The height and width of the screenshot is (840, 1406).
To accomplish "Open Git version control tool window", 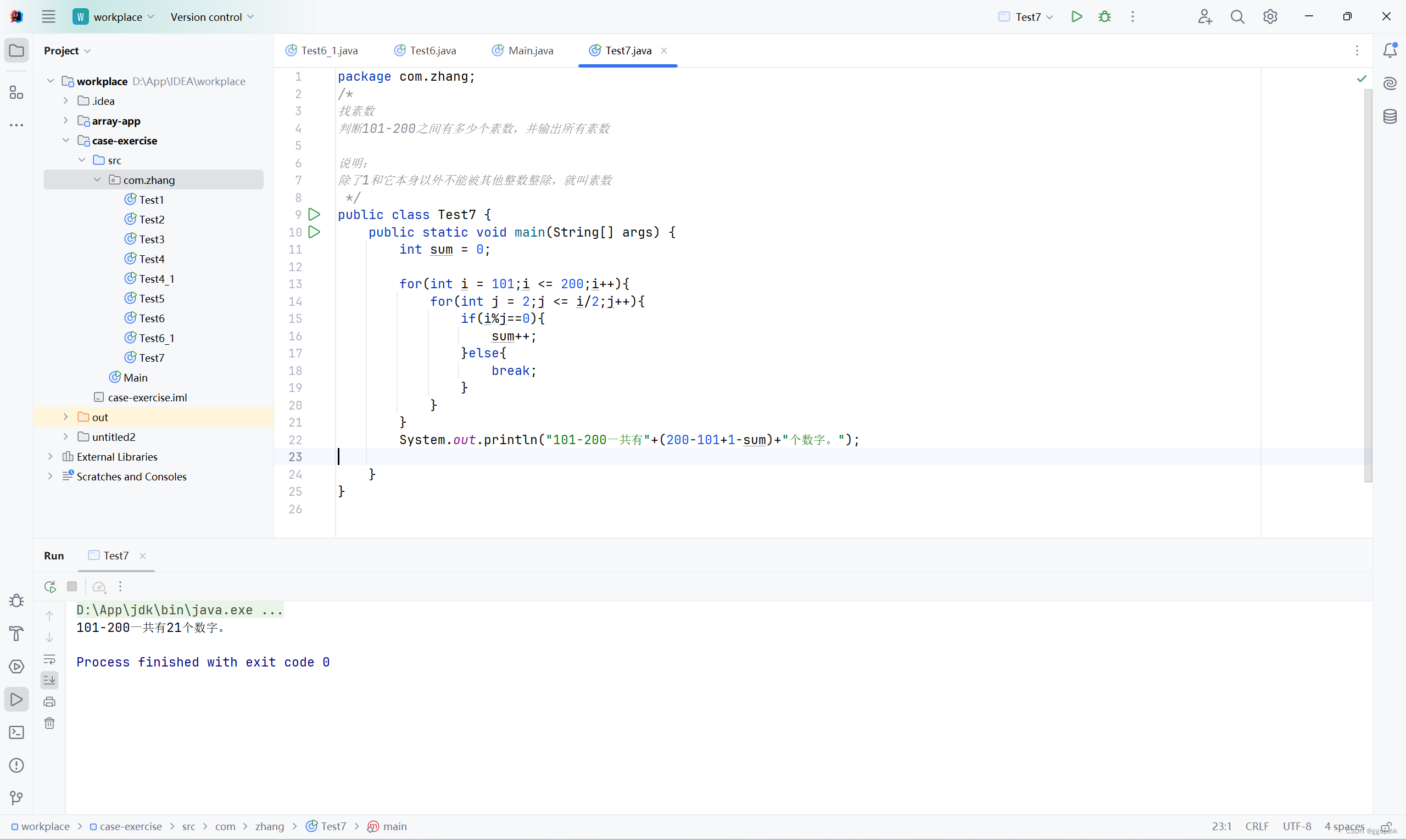I will point(16,798).
